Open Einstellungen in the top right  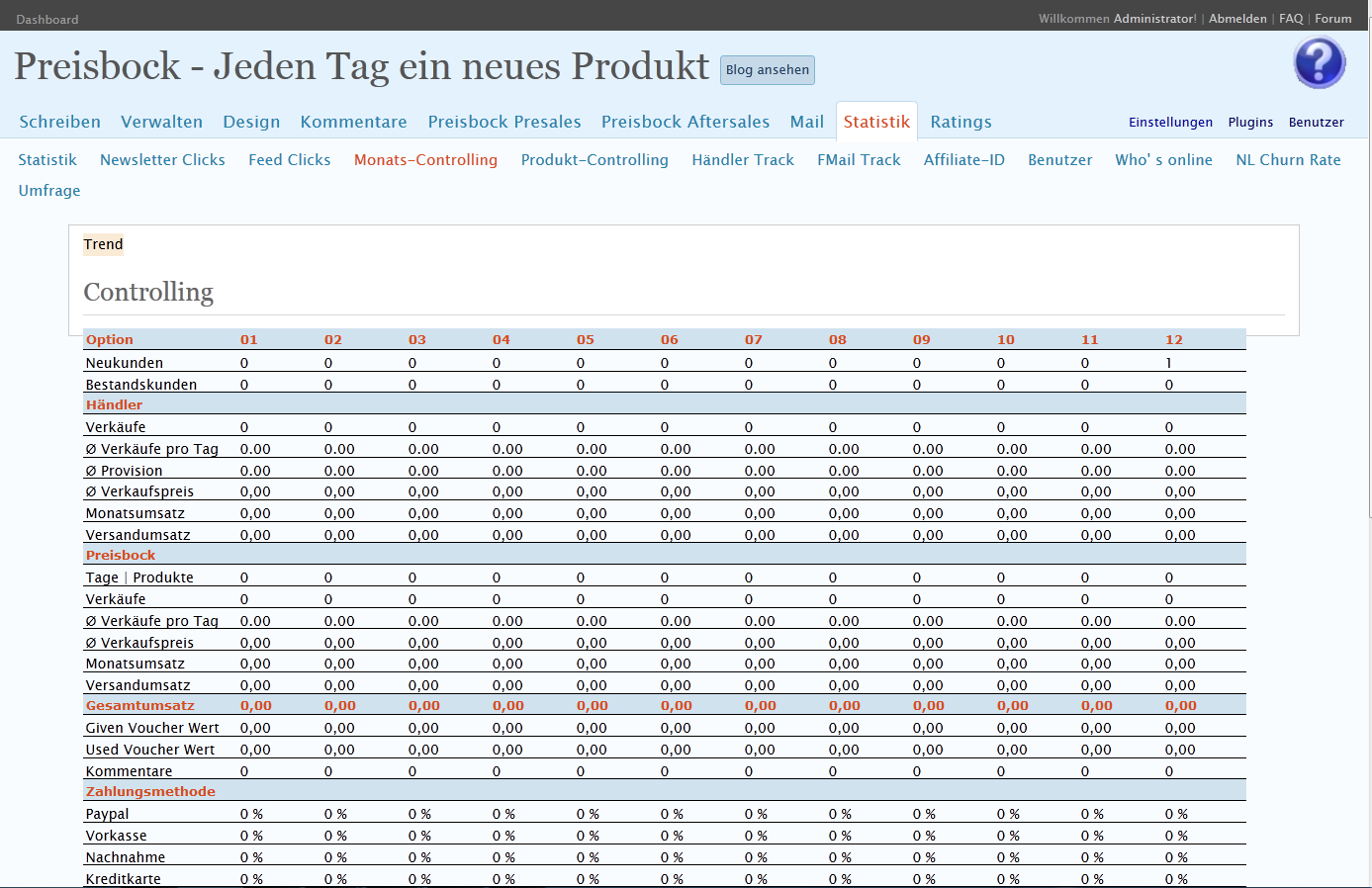(x=1170, y=123)
